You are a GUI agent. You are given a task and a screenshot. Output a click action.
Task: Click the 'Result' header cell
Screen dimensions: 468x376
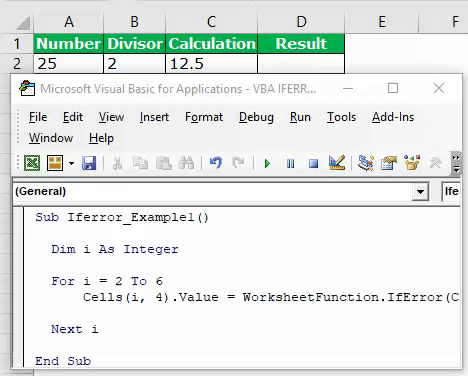(x=301, y=44)
